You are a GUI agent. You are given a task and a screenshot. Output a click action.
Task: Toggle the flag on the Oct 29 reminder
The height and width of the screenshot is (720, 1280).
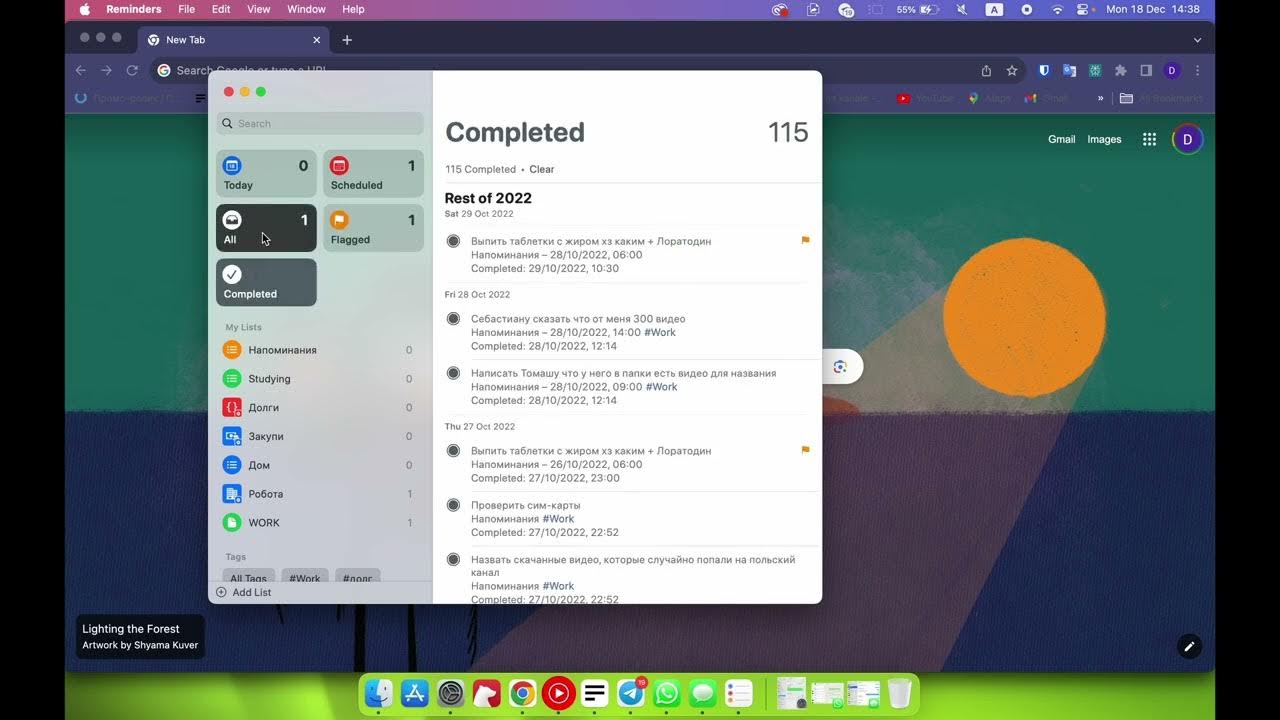coord(805,240)
